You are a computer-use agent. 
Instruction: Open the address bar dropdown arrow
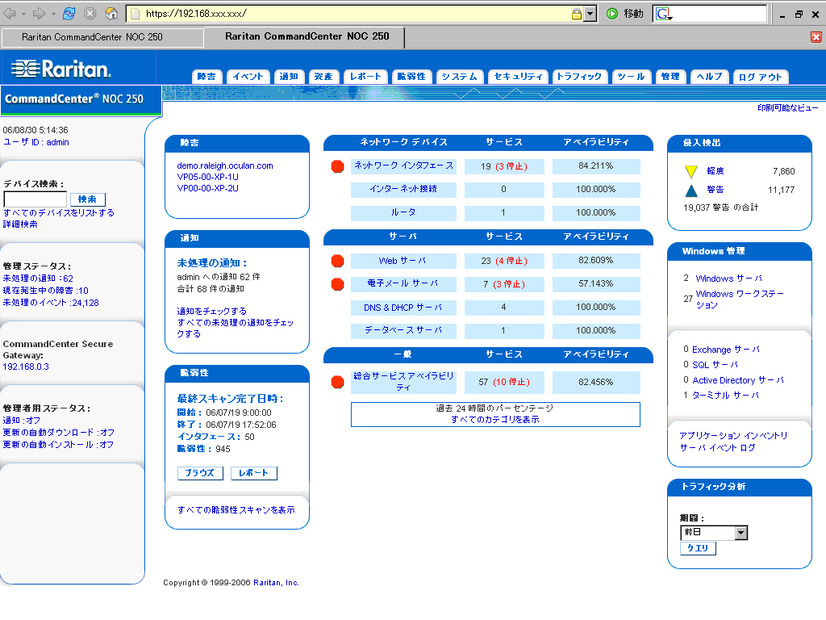[591, 14]
